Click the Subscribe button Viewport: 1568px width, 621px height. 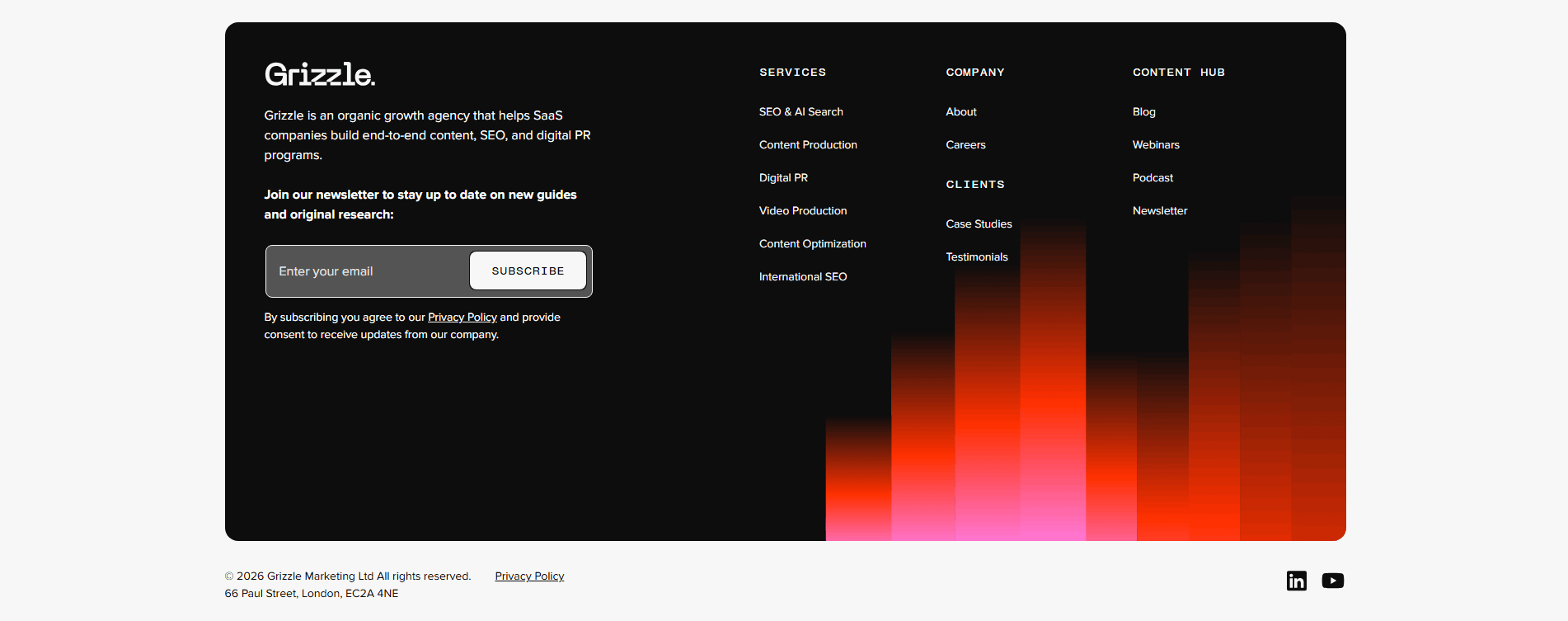coord(528,271)
